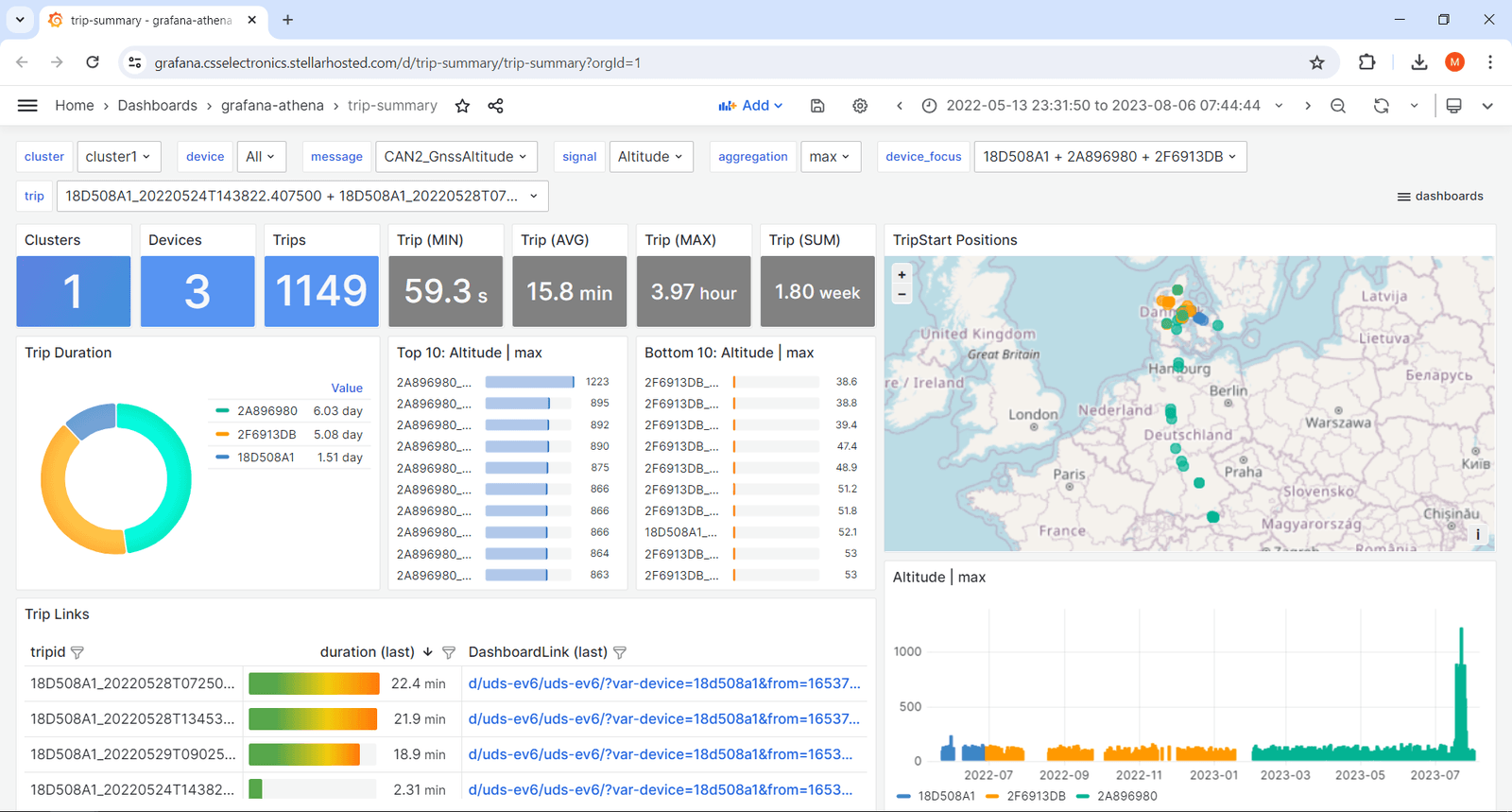Save the dashboard with floppy icon

[x=817, y=106]
